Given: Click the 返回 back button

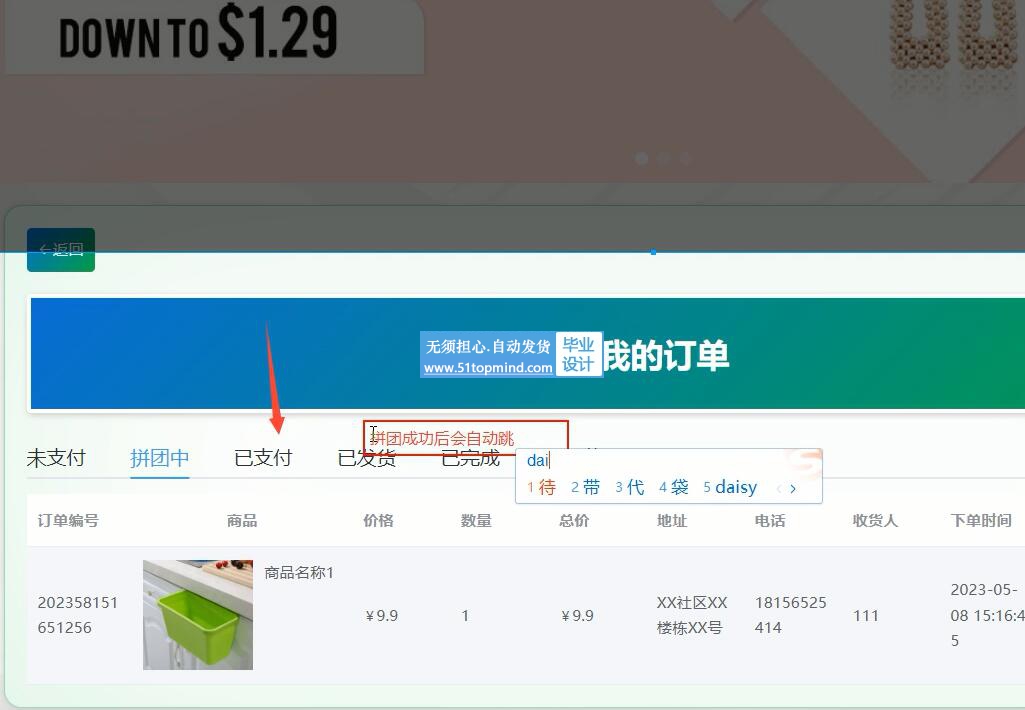Looking at the screenshot, I should [x=61, y=250].
